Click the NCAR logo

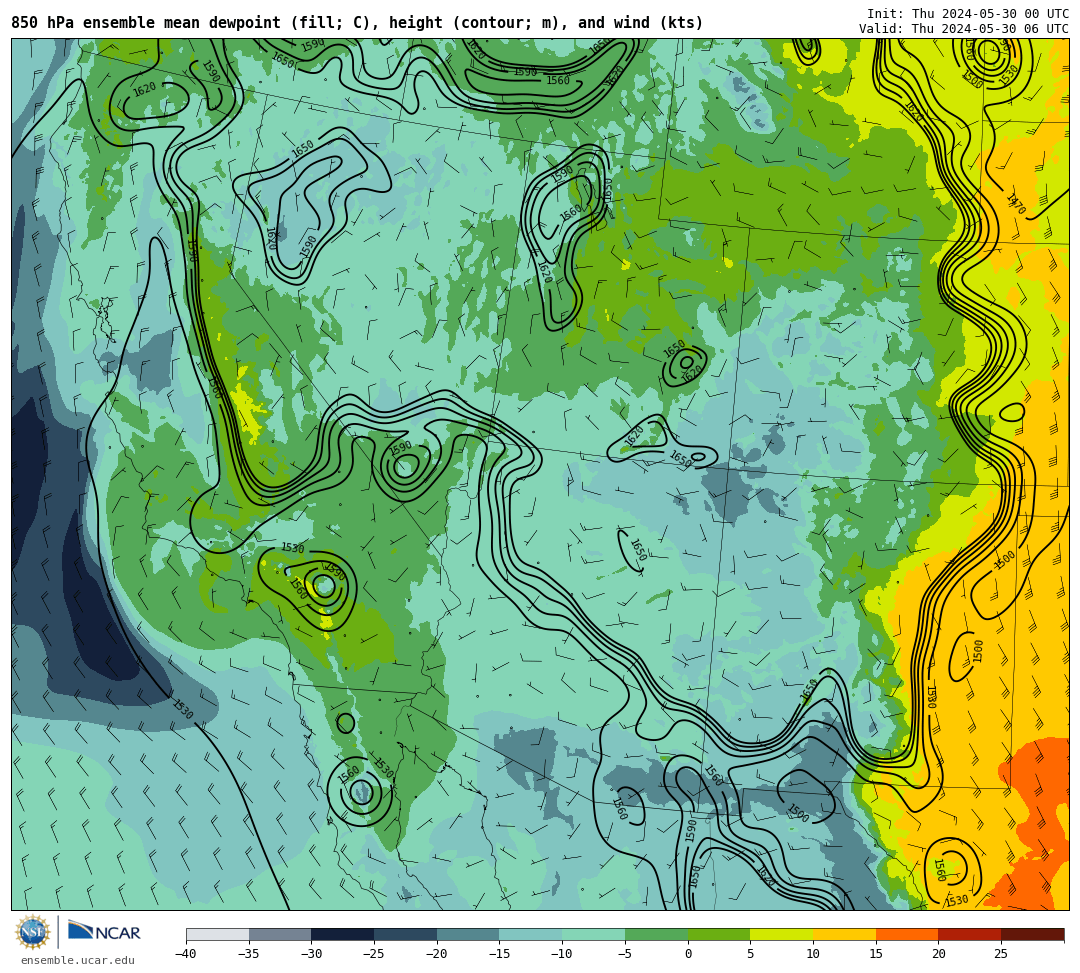104,932
